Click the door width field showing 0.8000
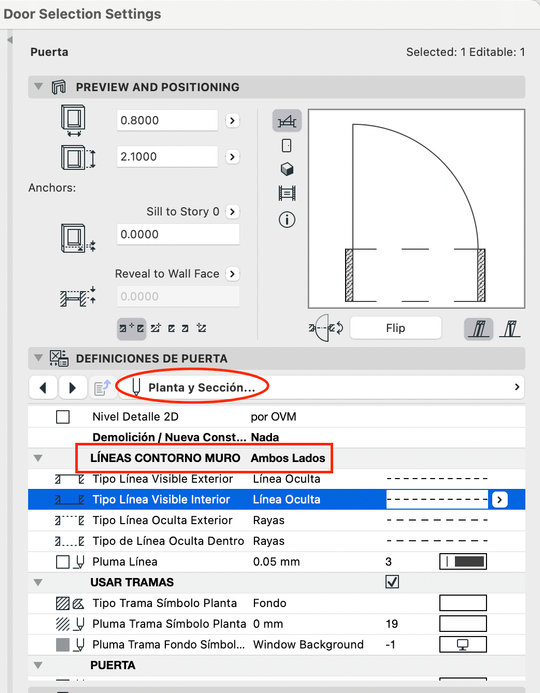 point(167,120)
